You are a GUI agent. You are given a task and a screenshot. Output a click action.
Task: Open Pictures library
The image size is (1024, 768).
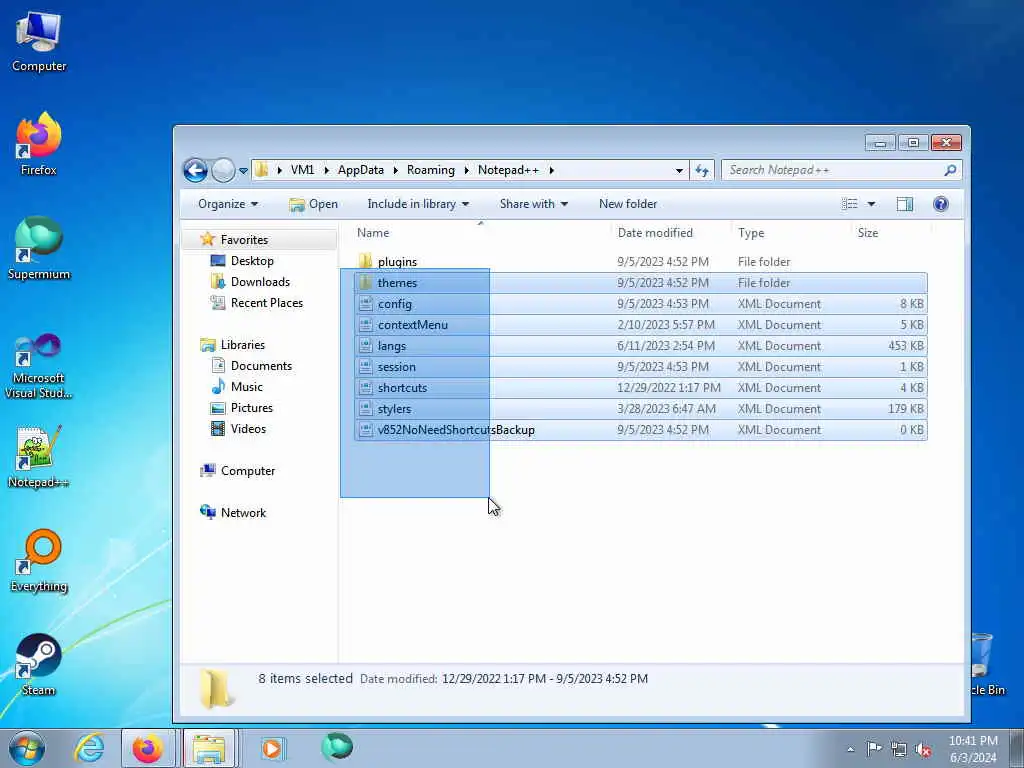(x=251, y=408)
